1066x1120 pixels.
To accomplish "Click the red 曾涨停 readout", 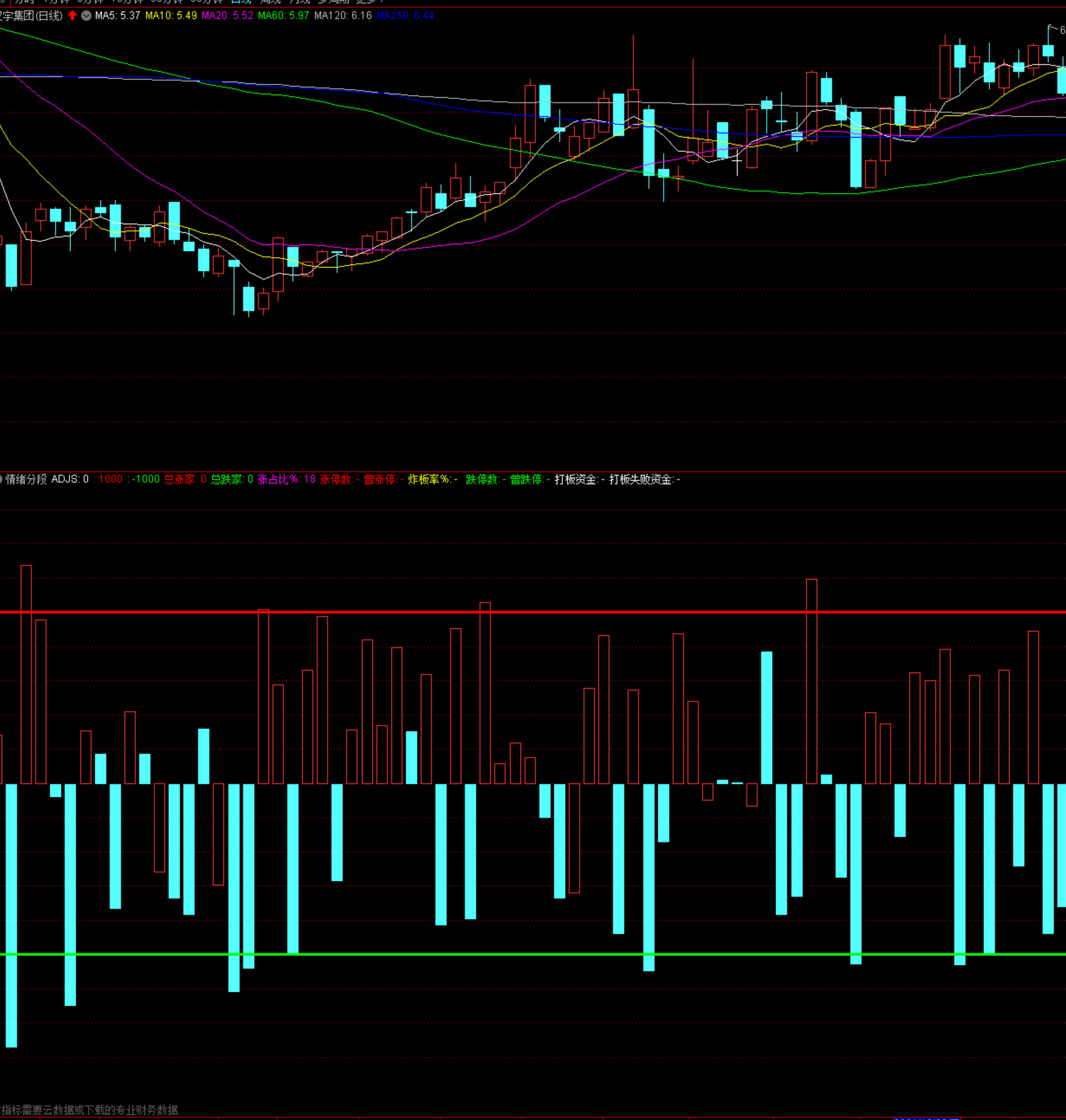I will 383,479.
